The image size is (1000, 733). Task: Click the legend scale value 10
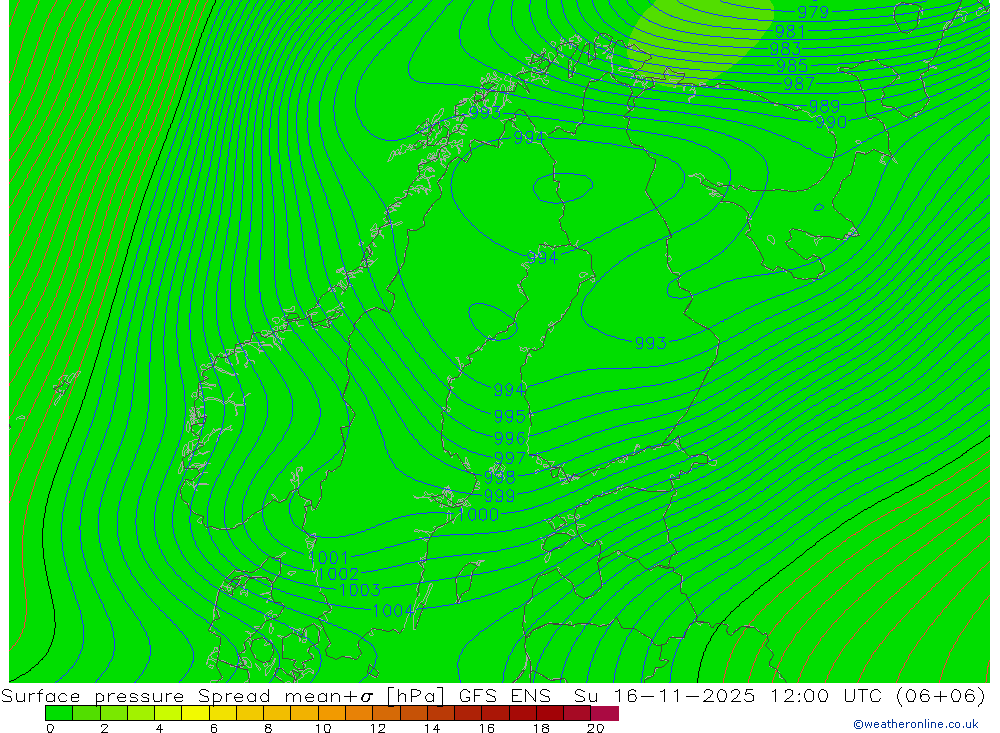(x=323, y=728)
